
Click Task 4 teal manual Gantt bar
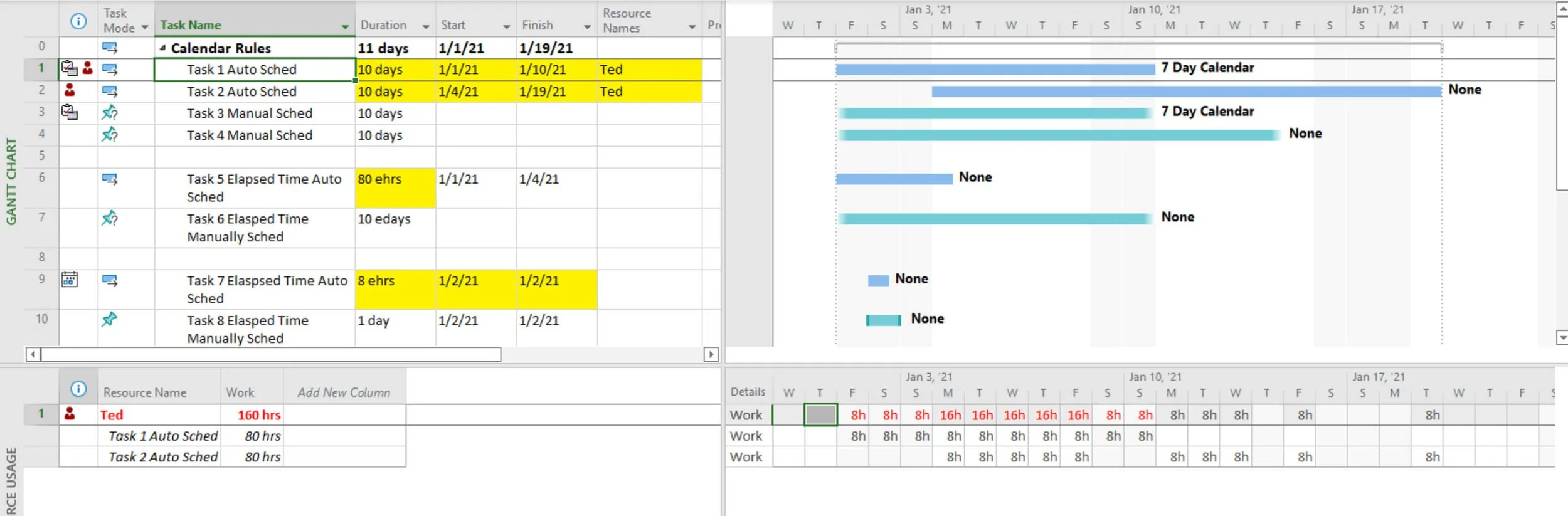click(x=1059, y=135)
